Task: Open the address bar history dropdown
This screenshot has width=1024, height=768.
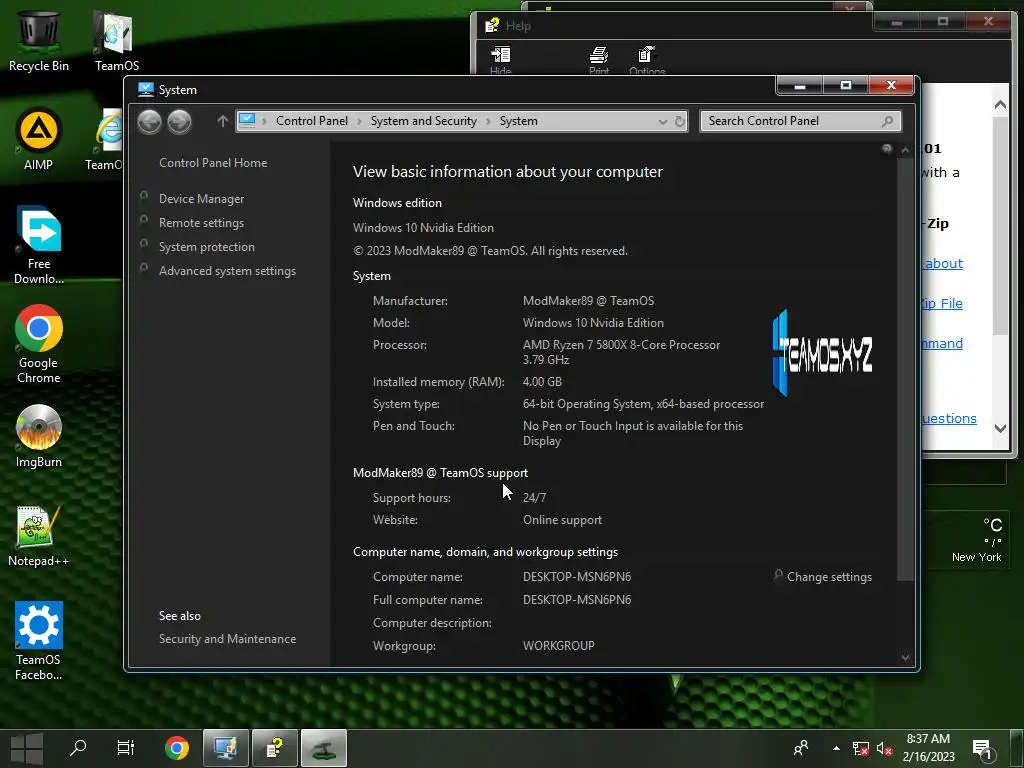Action: 662,121
